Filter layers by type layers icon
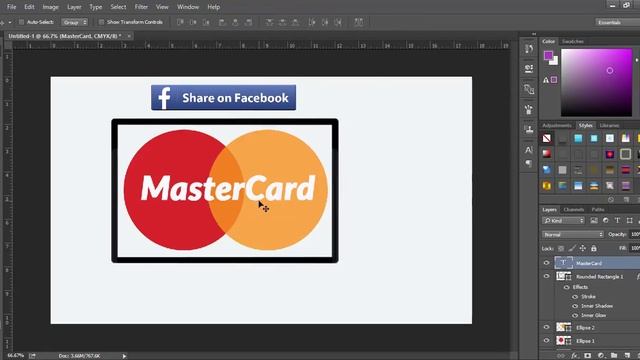This screenshot has height=360, width=640. [x=618, y=220]
